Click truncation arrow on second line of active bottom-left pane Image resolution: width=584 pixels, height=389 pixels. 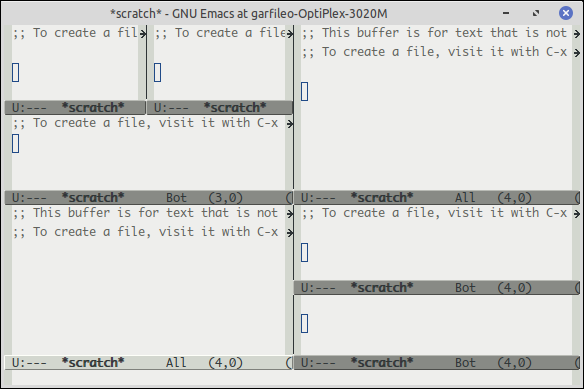pos(290,233)
